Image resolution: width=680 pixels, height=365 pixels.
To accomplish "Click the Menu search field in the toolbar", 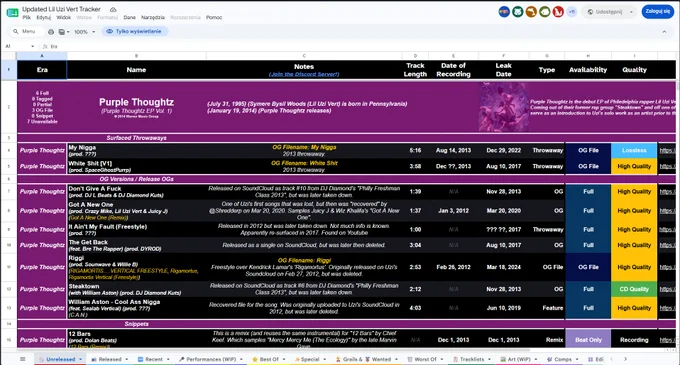I will (x=27, y=32).
